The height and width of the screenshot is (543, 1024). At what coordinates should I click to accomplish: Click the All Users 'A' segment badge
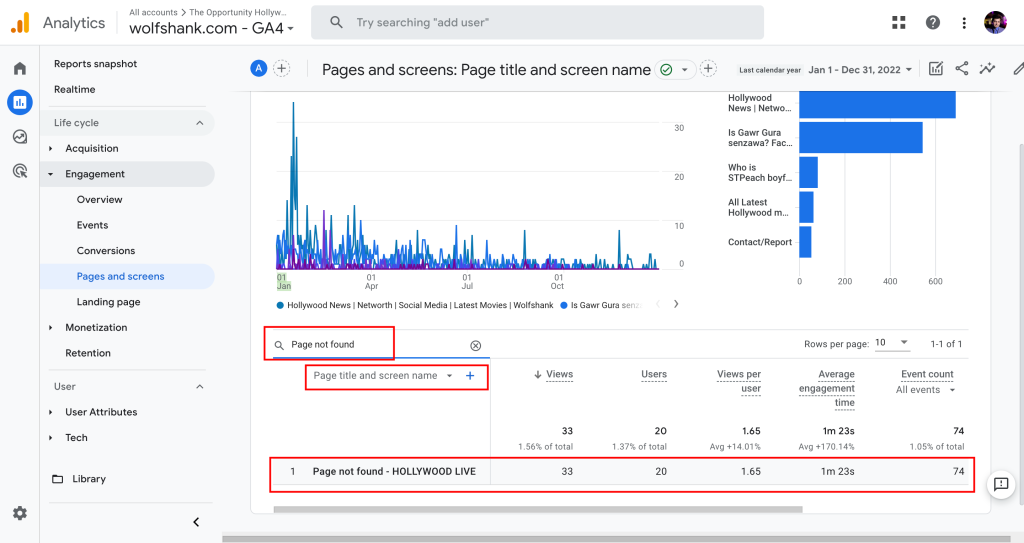[x=259, y=69]
